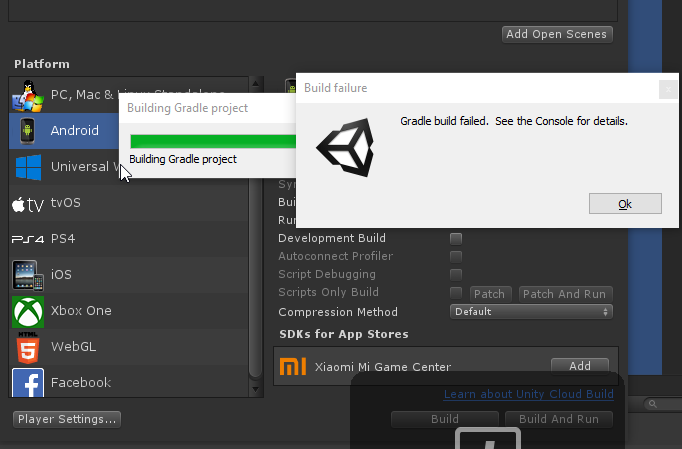The height and width of the screenshot is (449, 682).
Task: Select the Xbox One platform row
Action: coord(129,311)
